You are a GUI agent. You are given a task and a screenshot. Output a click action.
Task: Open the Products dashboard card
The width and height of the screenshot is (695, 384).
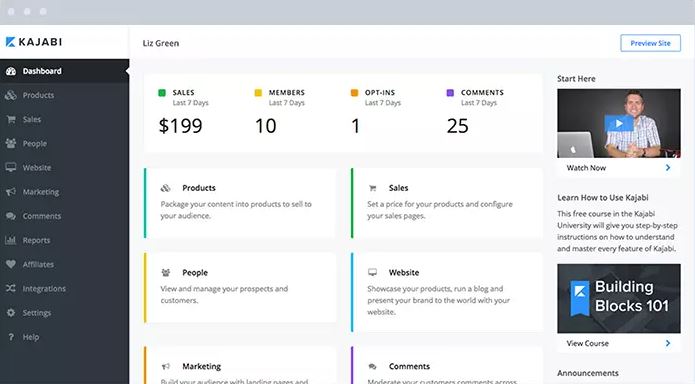240,203
